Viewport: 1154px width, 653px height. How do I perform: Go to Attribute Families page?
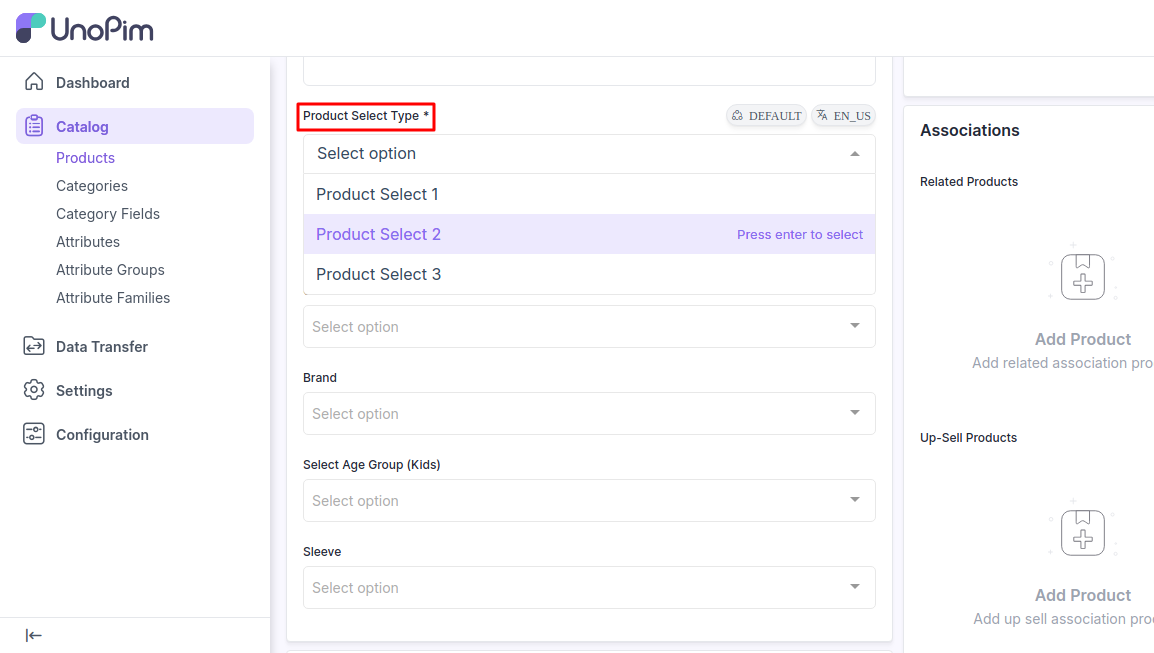click(113, 298)
